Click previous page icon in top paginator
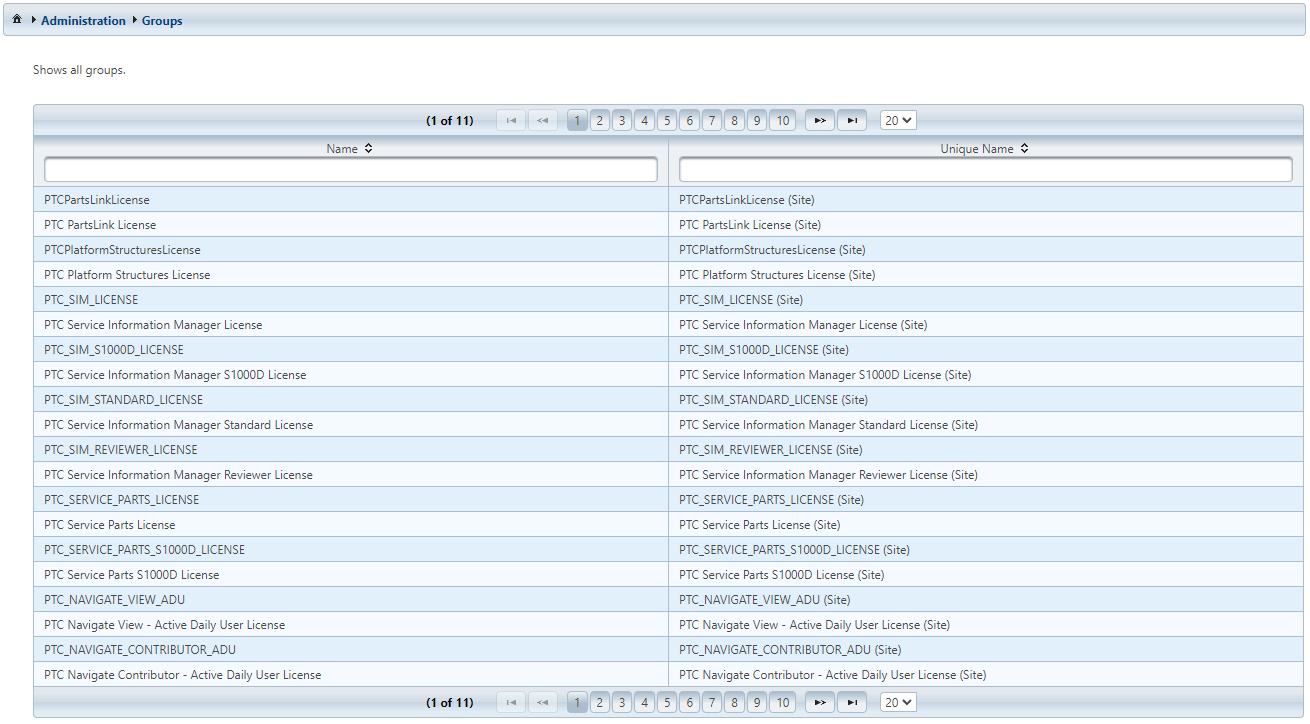 (542, 121)
